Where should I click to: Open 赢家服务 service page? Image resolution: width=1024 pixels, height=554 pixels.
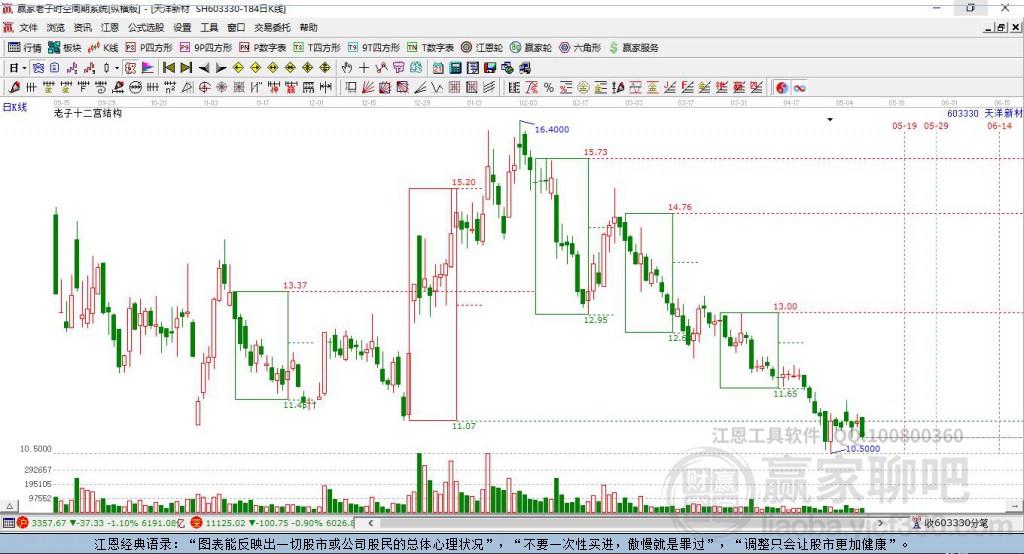pos(634,48)
